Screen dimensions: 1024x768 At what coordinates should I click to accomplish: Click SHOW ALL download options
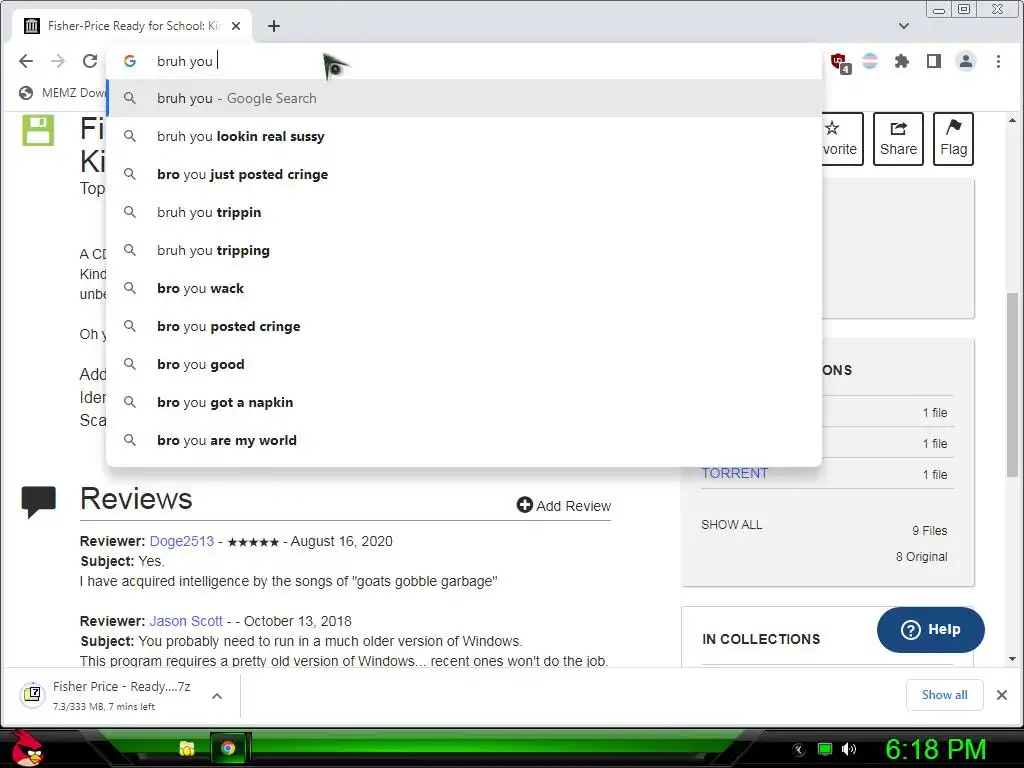click(731, 524)
